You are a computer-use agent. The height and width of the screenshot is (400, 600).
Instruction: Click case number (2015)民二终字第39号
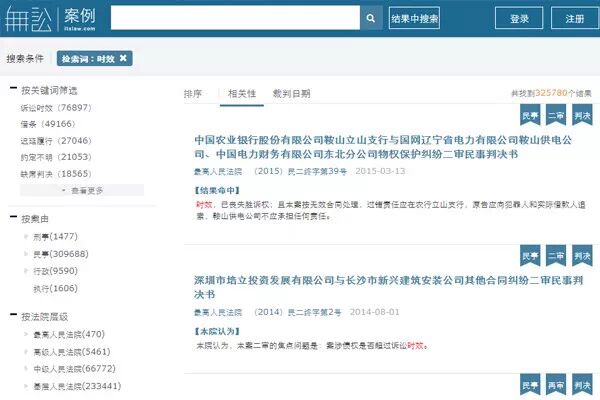pos(300,171)
